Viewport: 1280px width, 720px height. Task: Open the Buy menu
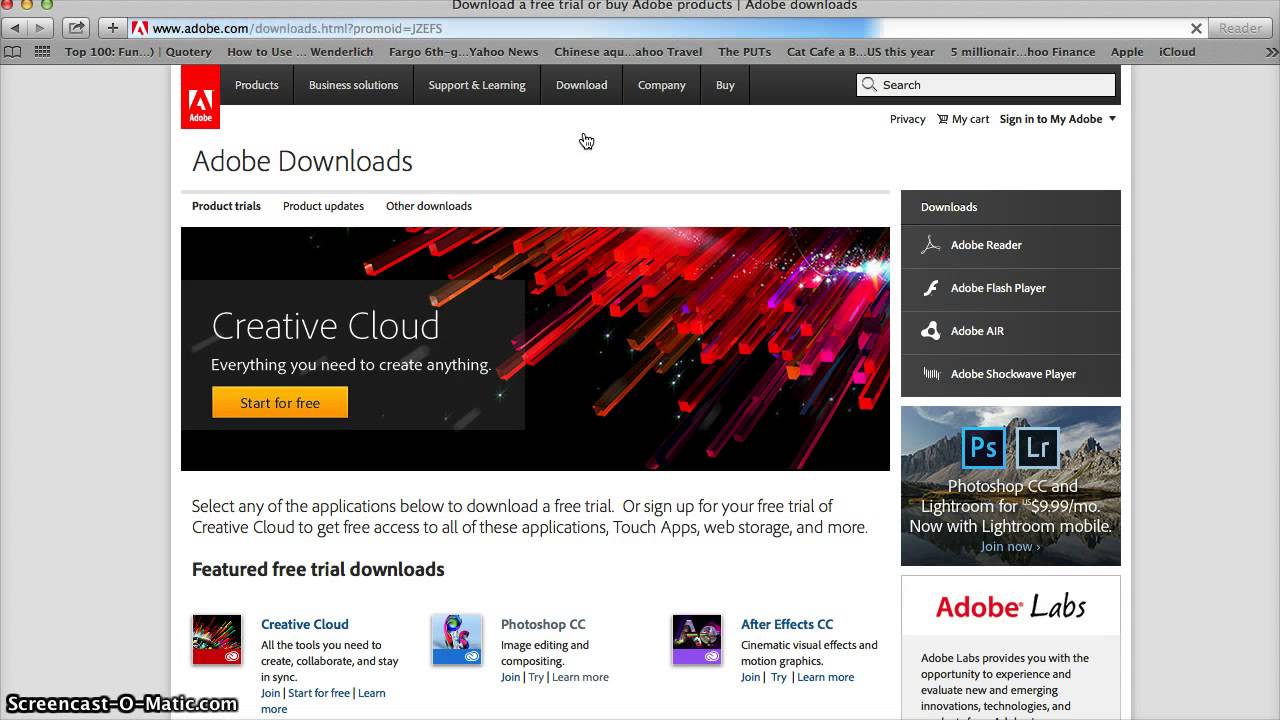click(x=725, y=85)
